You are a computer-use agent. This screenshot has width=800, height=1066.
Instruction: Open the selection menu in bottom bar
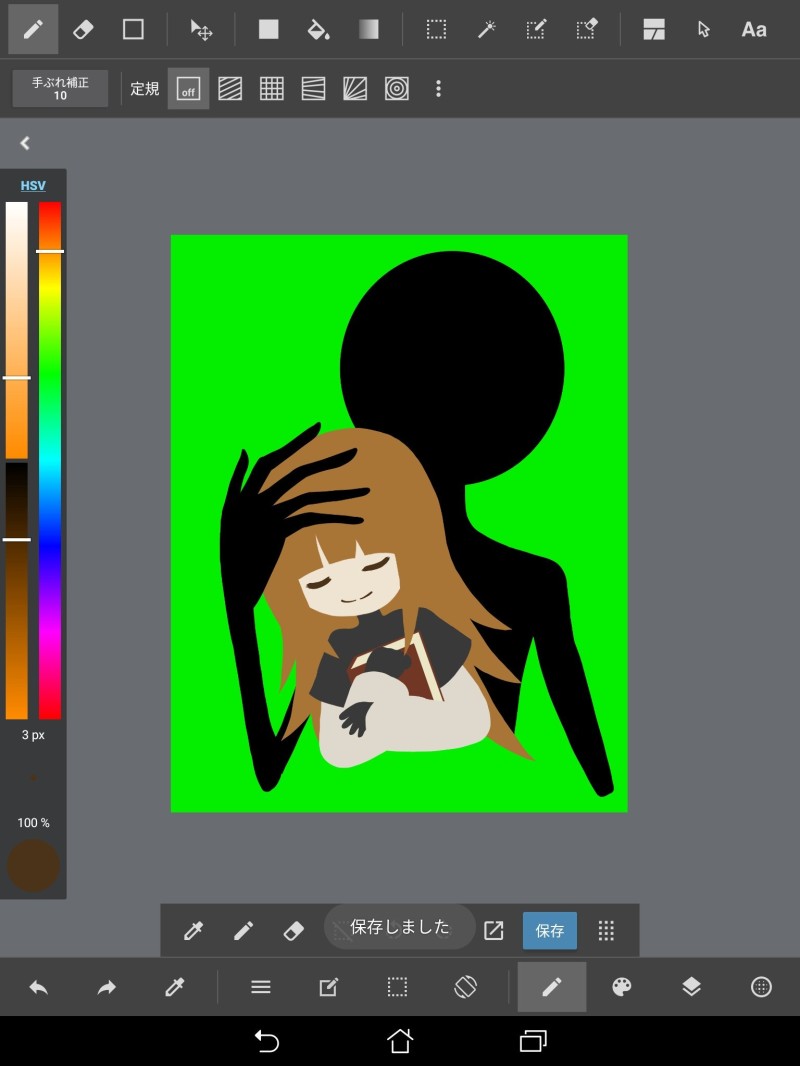point(397,987)
